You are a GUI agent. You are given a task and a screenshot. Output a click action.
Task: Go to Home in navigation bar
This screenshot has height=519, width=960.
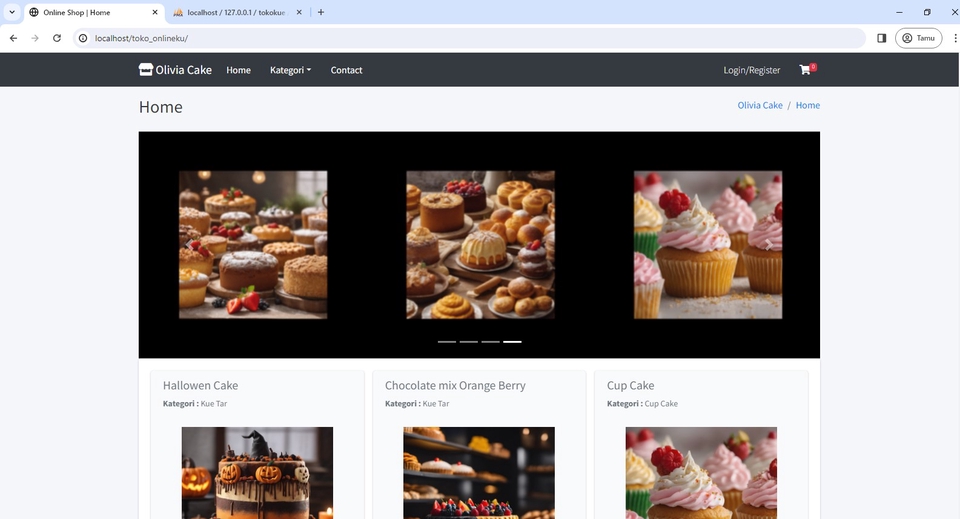(x=238, y=70)
